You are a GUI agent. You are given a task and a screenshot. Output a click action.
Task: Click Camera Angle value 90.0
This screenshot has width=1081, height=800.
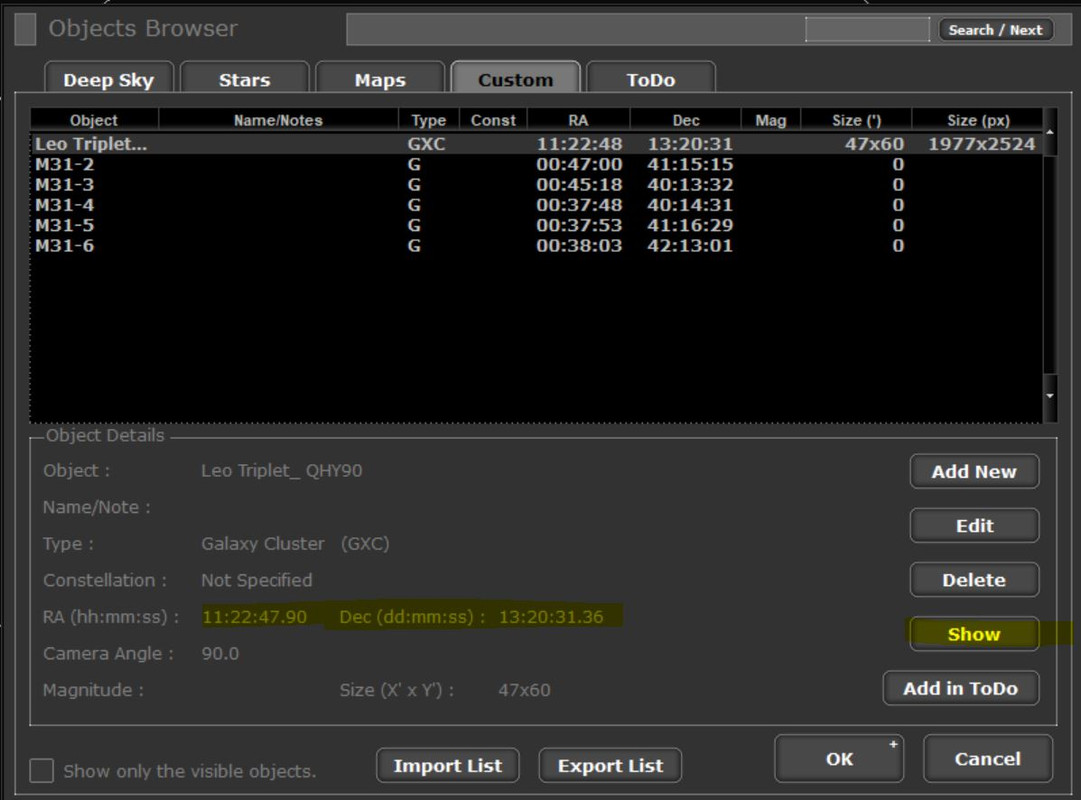click(220, 653)
